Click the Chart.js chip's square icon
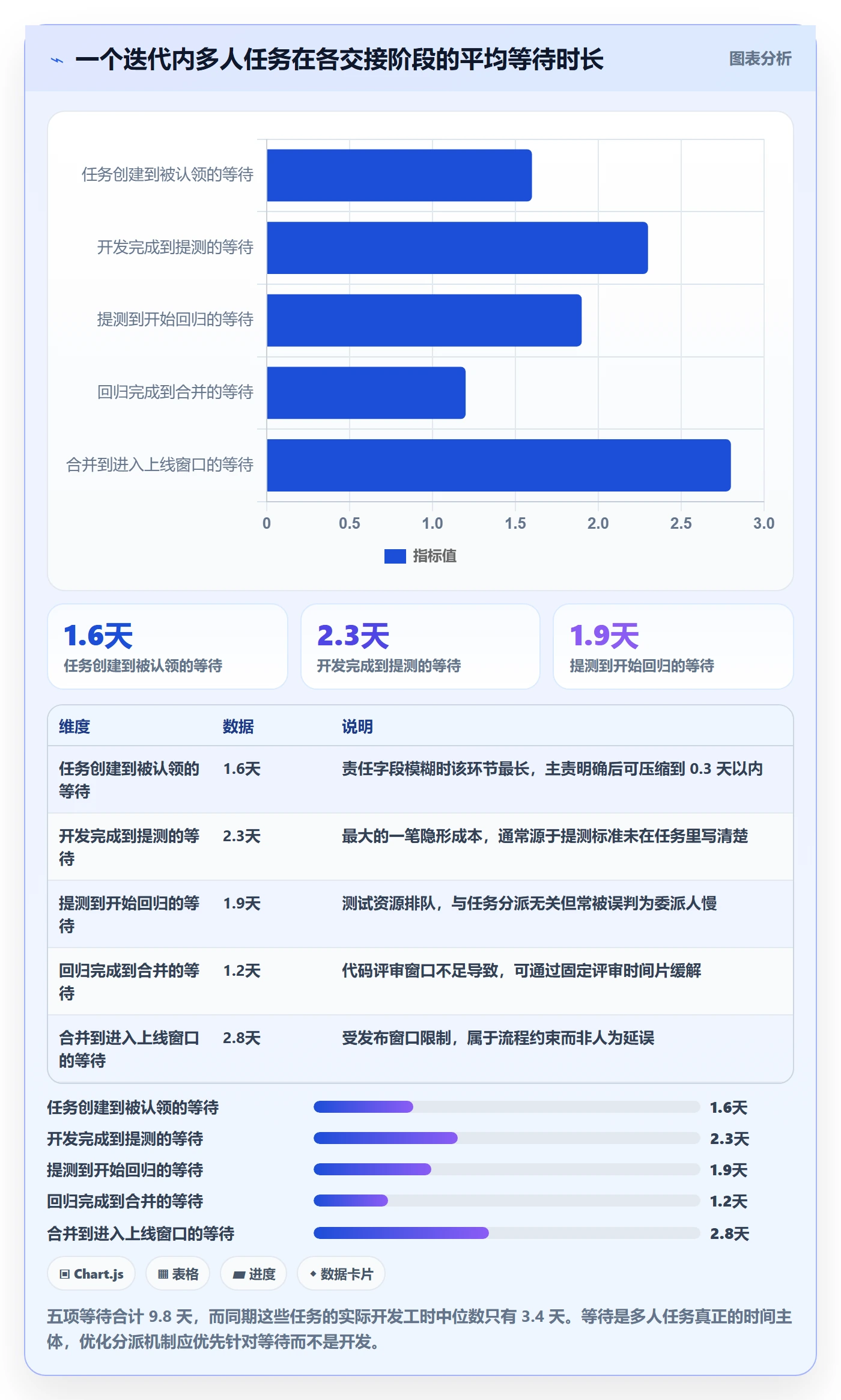This screenshot has height=1400, width=841. tap(64, 1274)
